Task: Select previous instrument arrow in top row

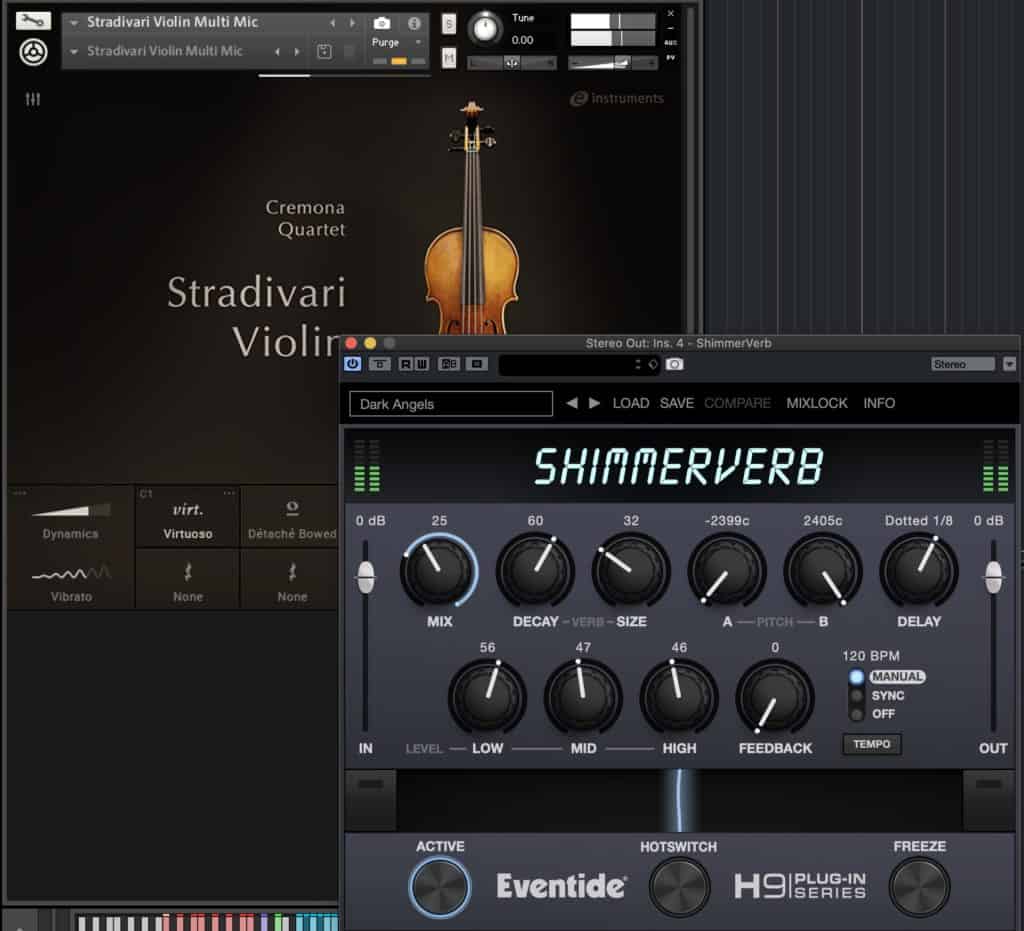Action: [333, 23]
